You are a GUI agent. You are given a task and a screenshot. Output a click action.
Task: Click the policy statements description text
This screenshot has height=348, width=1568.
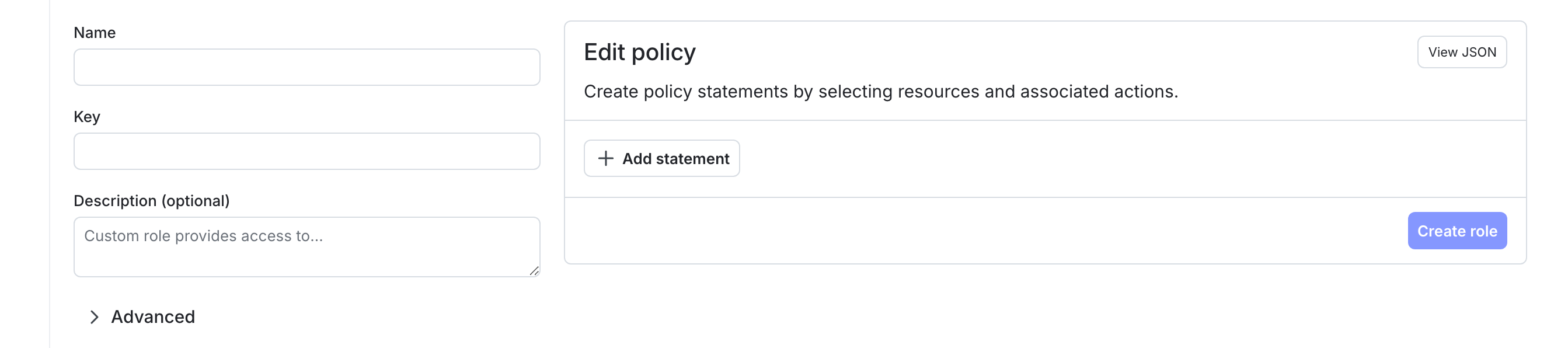click(880, 92)
